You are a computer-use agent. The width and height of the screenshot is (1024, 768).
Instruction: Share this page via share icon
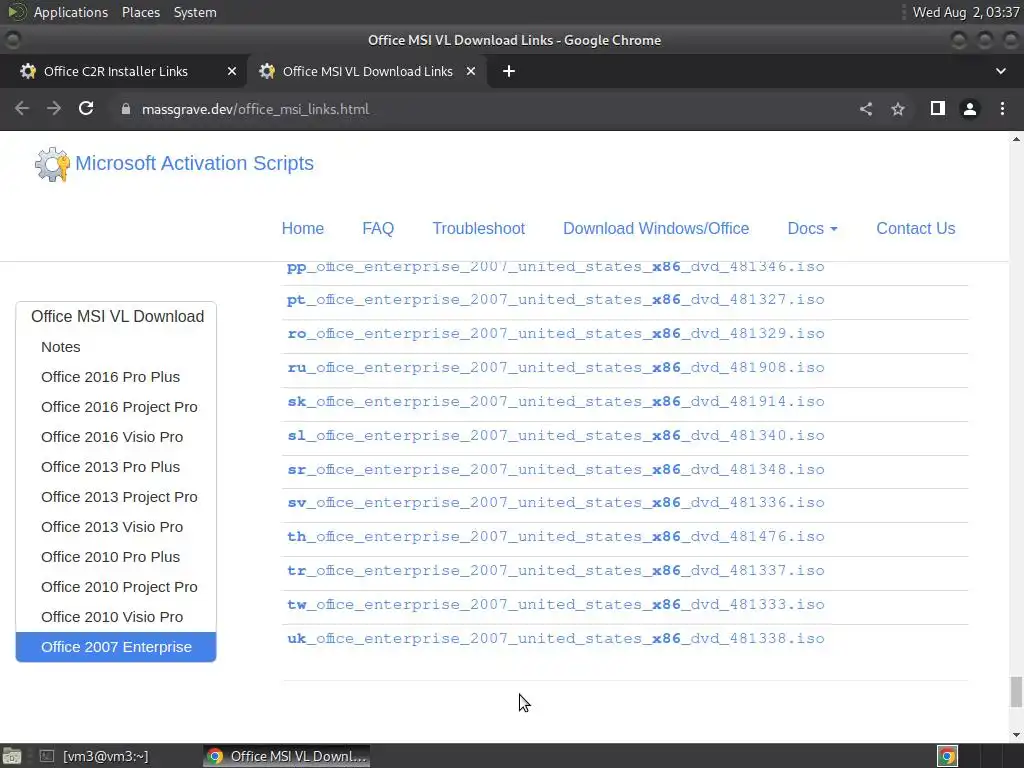tap(866, 109)
